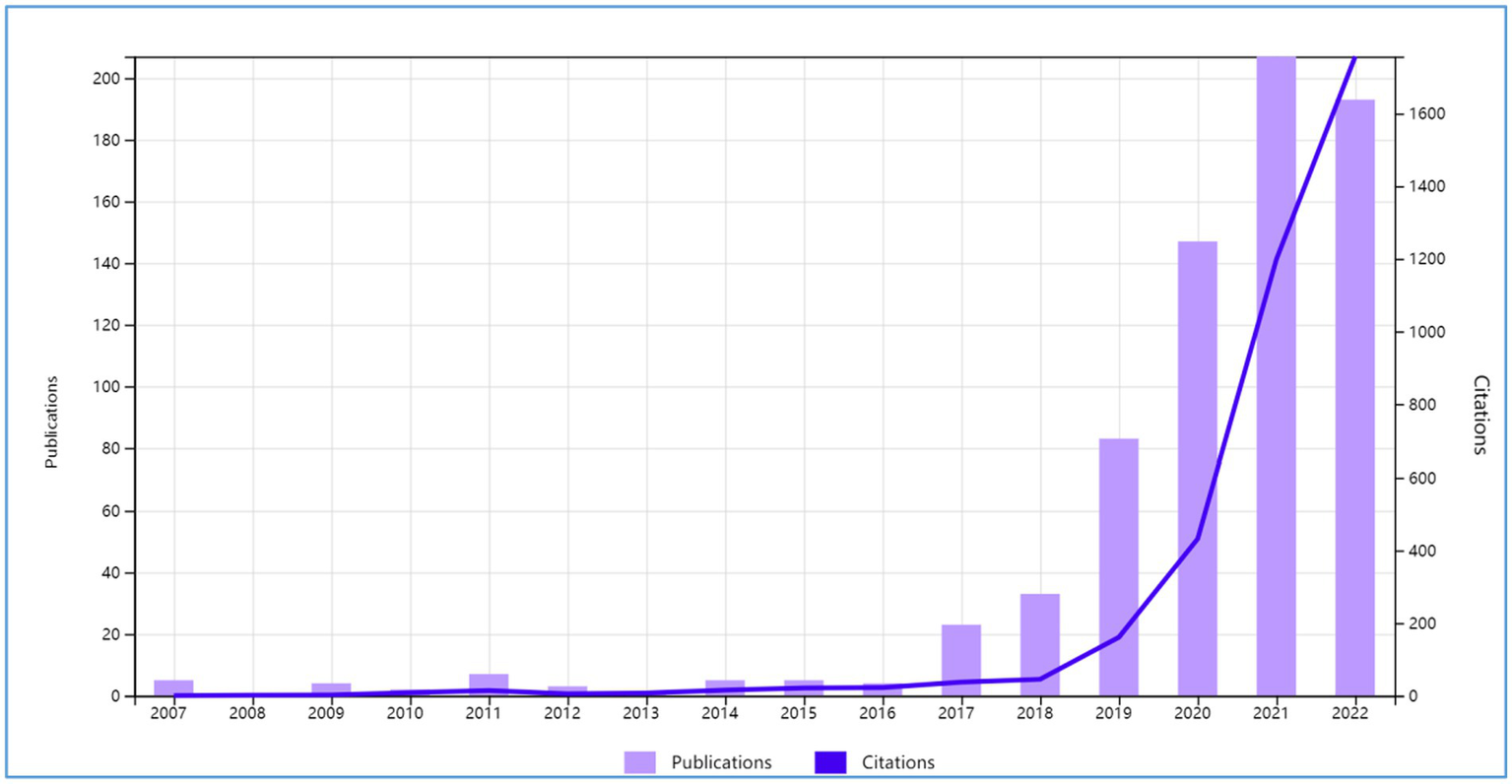Select the 2018 publications bar

click(x=1039, y=650)
